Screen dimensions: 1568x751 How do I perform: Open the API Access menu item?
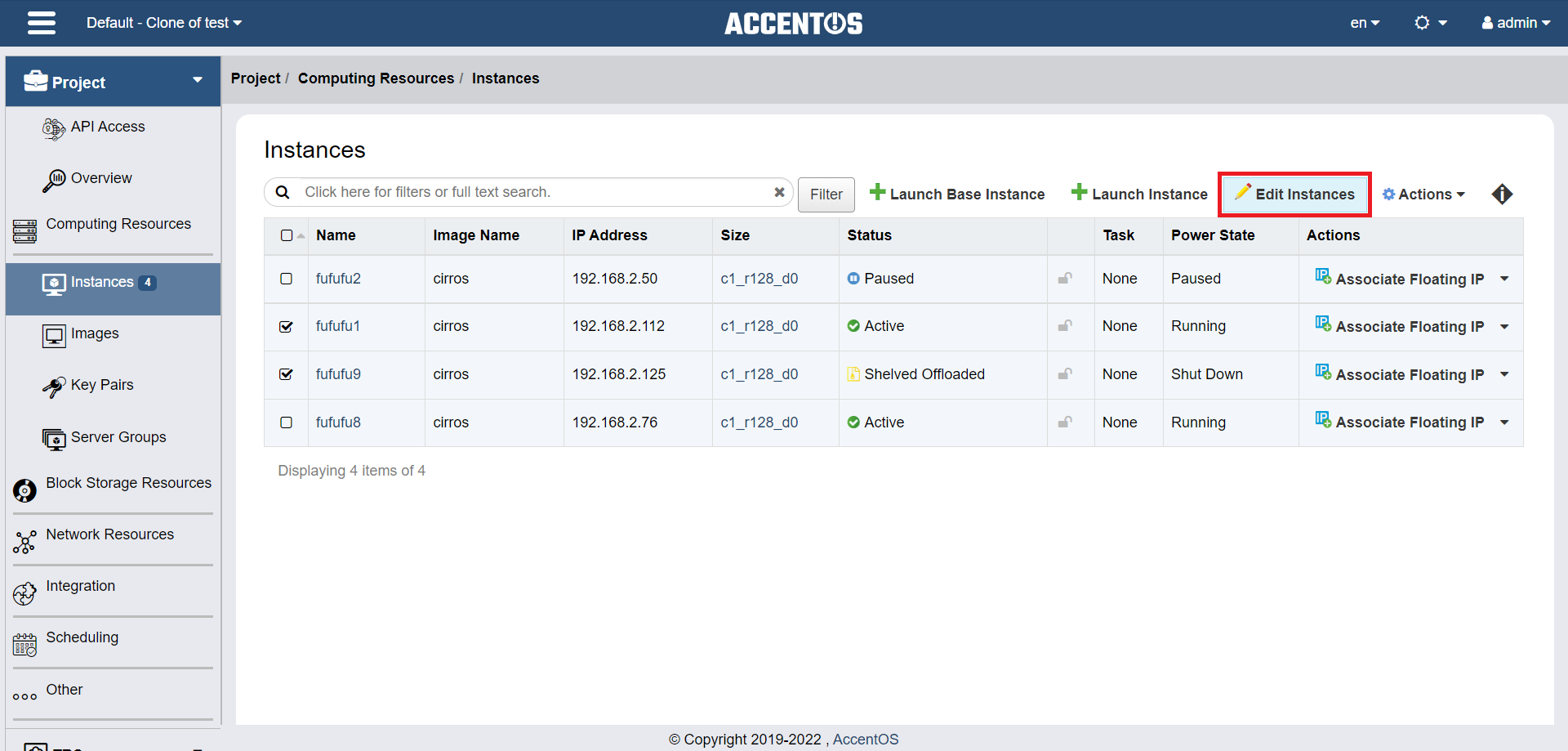tap(108, 127)
